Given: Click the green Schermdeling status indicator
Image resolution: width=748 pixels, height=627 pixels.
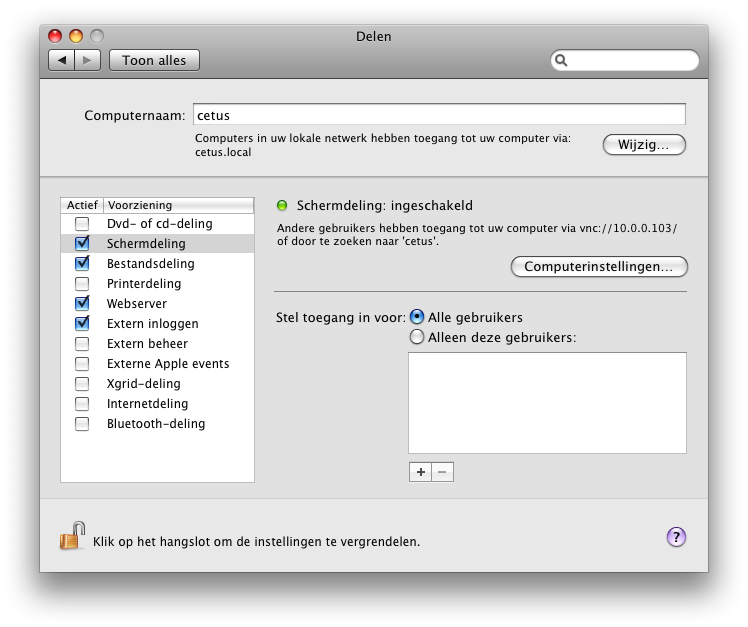Looking at the screenshot, I should [x=282, y=206].
